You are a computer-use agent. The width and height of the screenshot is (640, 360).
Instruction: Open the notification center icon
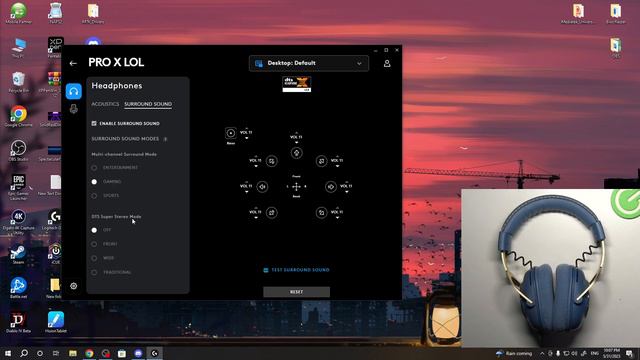click(629, 353)
